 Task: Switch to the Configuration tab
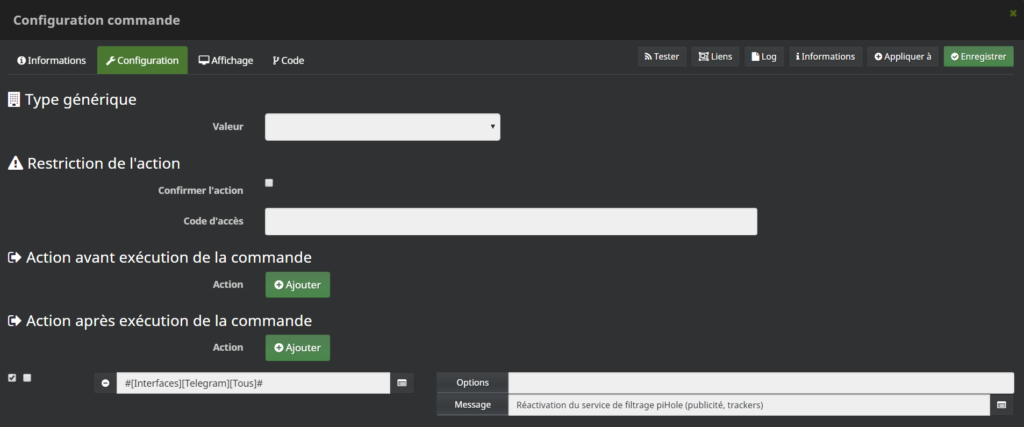coord(142,60)
